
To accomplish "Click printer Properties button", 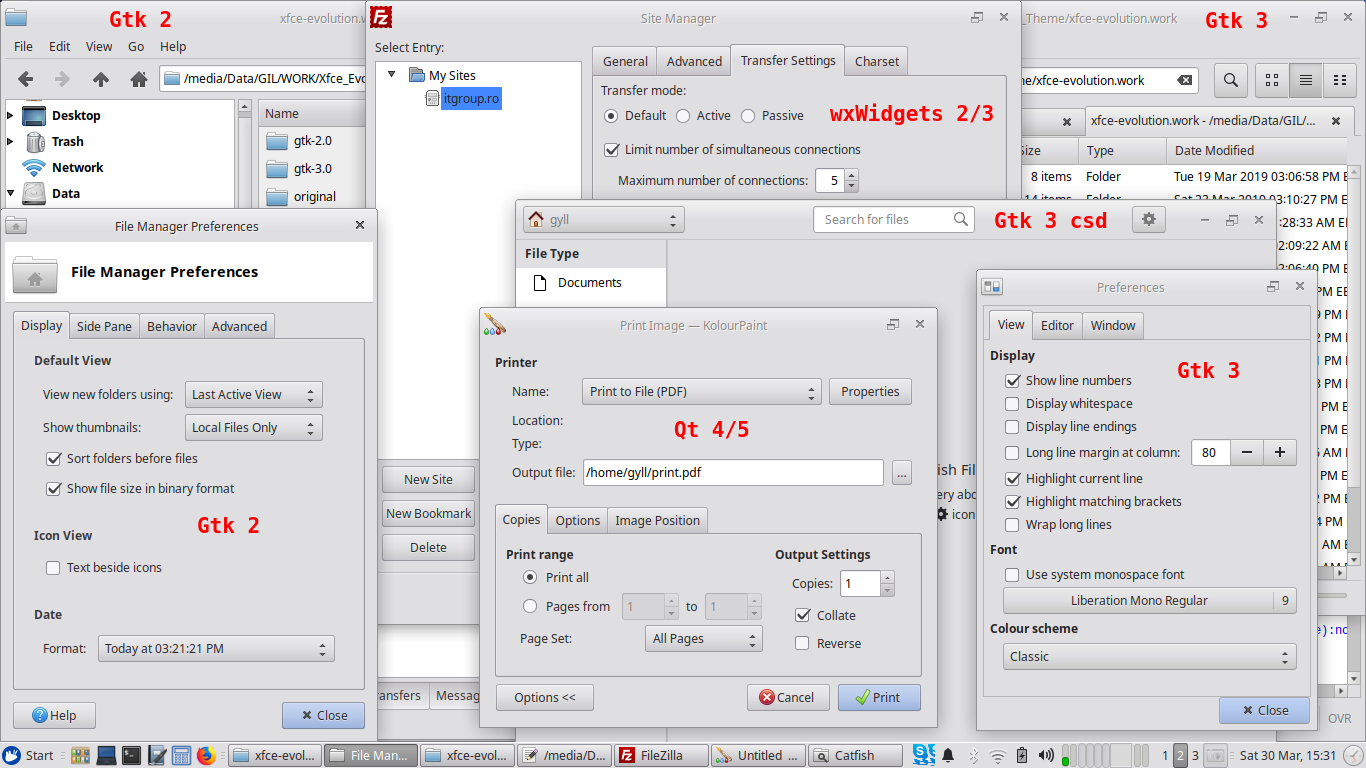I will click(x=870, y=392).
